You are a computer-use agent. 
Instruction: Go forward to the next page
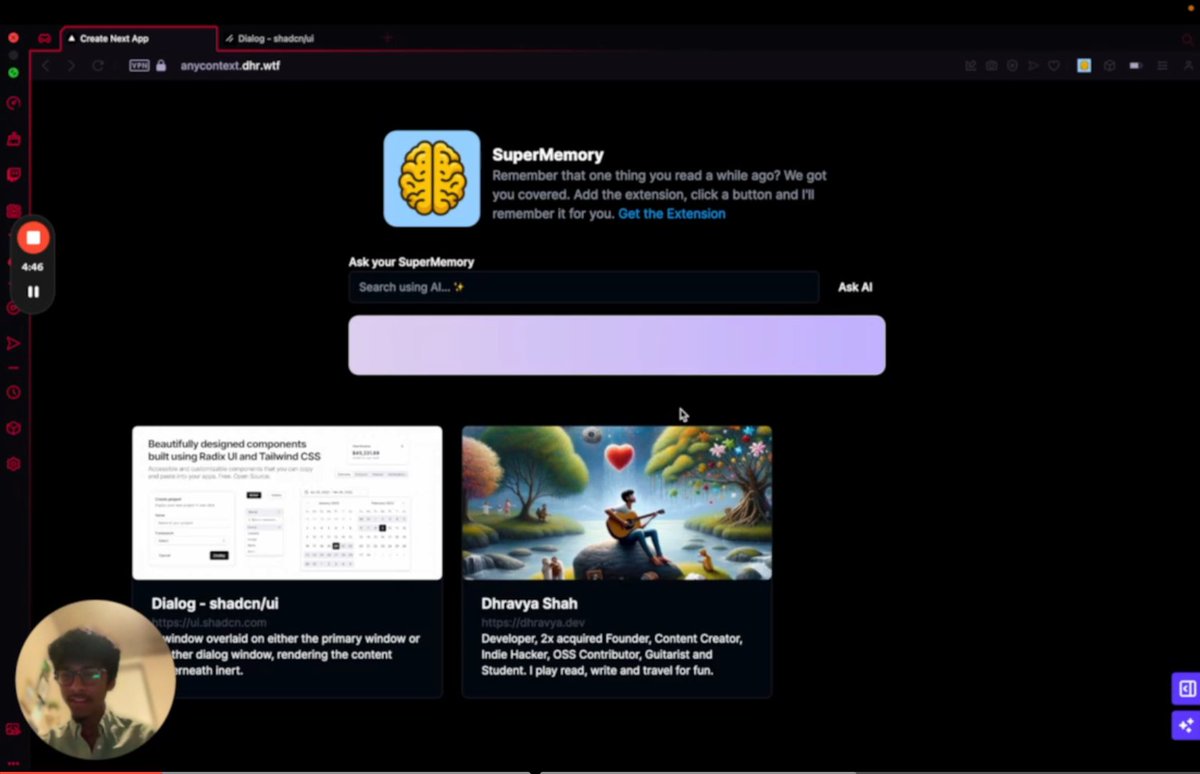pyautogui.click(x=71, y=66)
